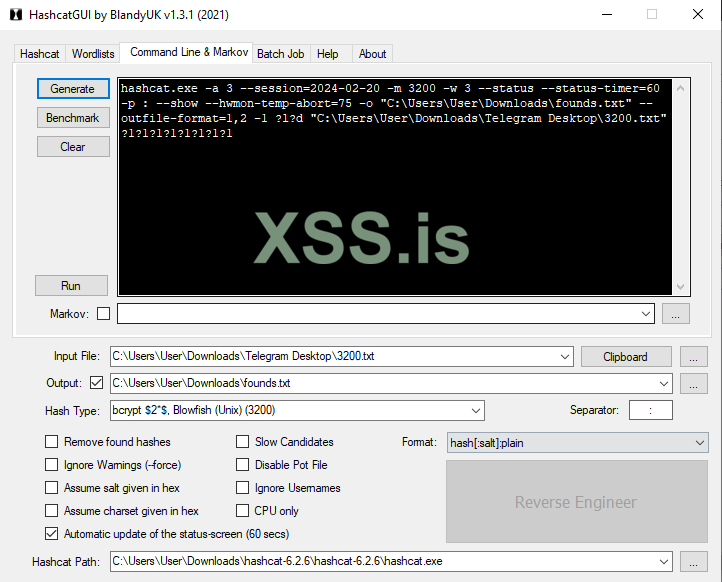Click the Separator input field
This screenshot has height=582, width=722.
click(651, 410)
